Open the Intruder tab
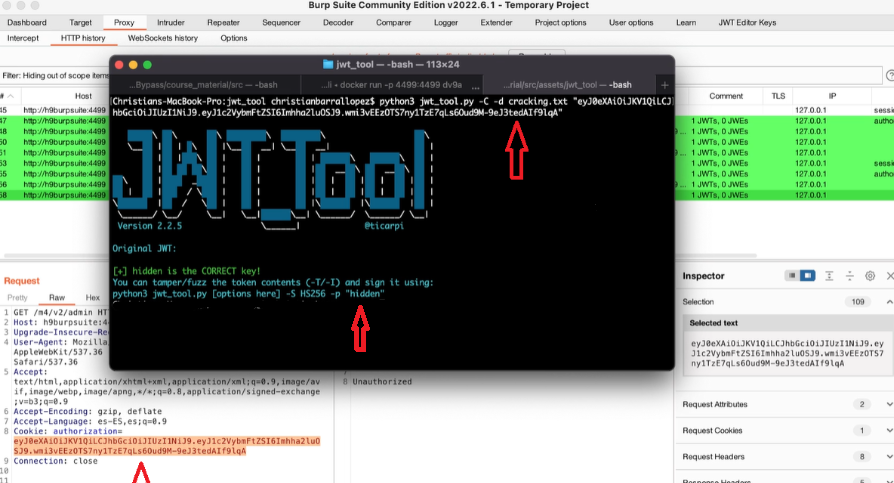Screen dimensions: 894x483 tap(170, 23)
